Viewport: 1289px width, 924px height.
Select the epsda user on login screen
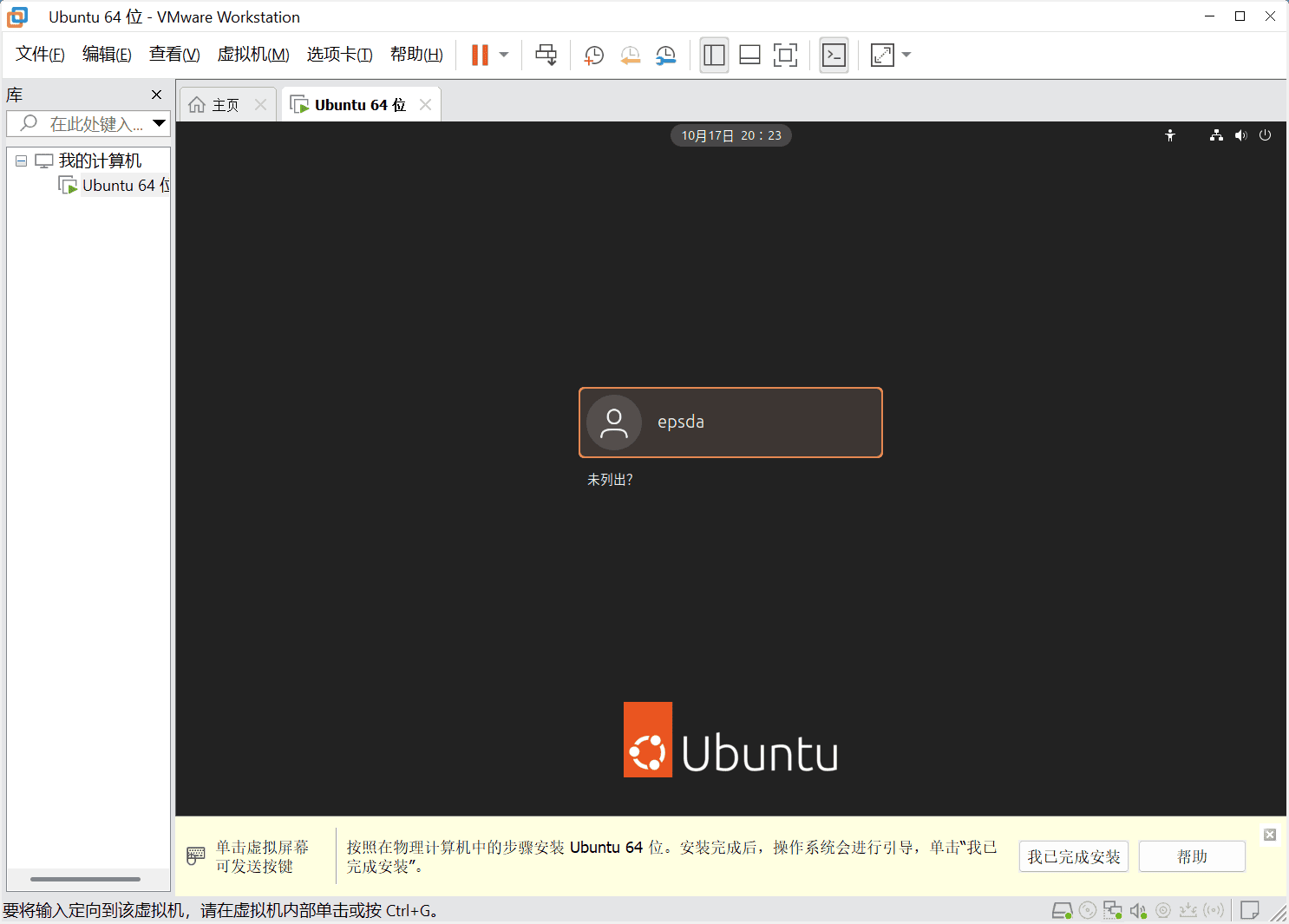pos(730,423)
